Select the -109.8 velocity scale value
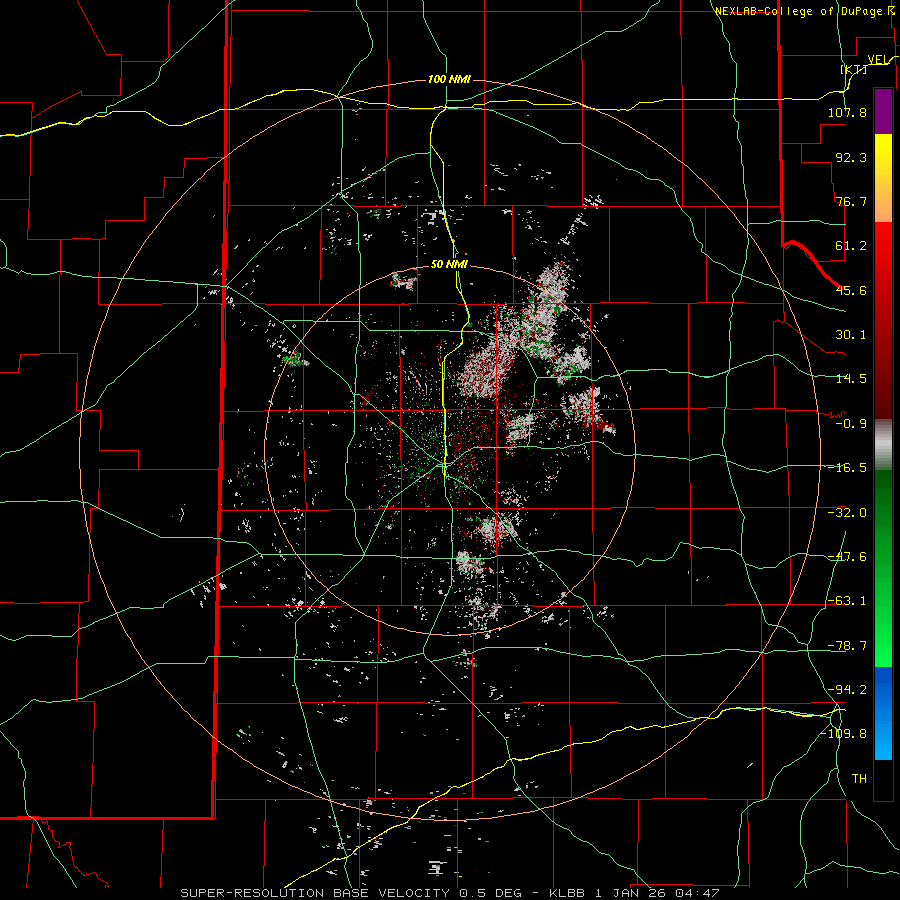Image resolution: width=900 pixels, height=900 pixels. tap(844, 734)
